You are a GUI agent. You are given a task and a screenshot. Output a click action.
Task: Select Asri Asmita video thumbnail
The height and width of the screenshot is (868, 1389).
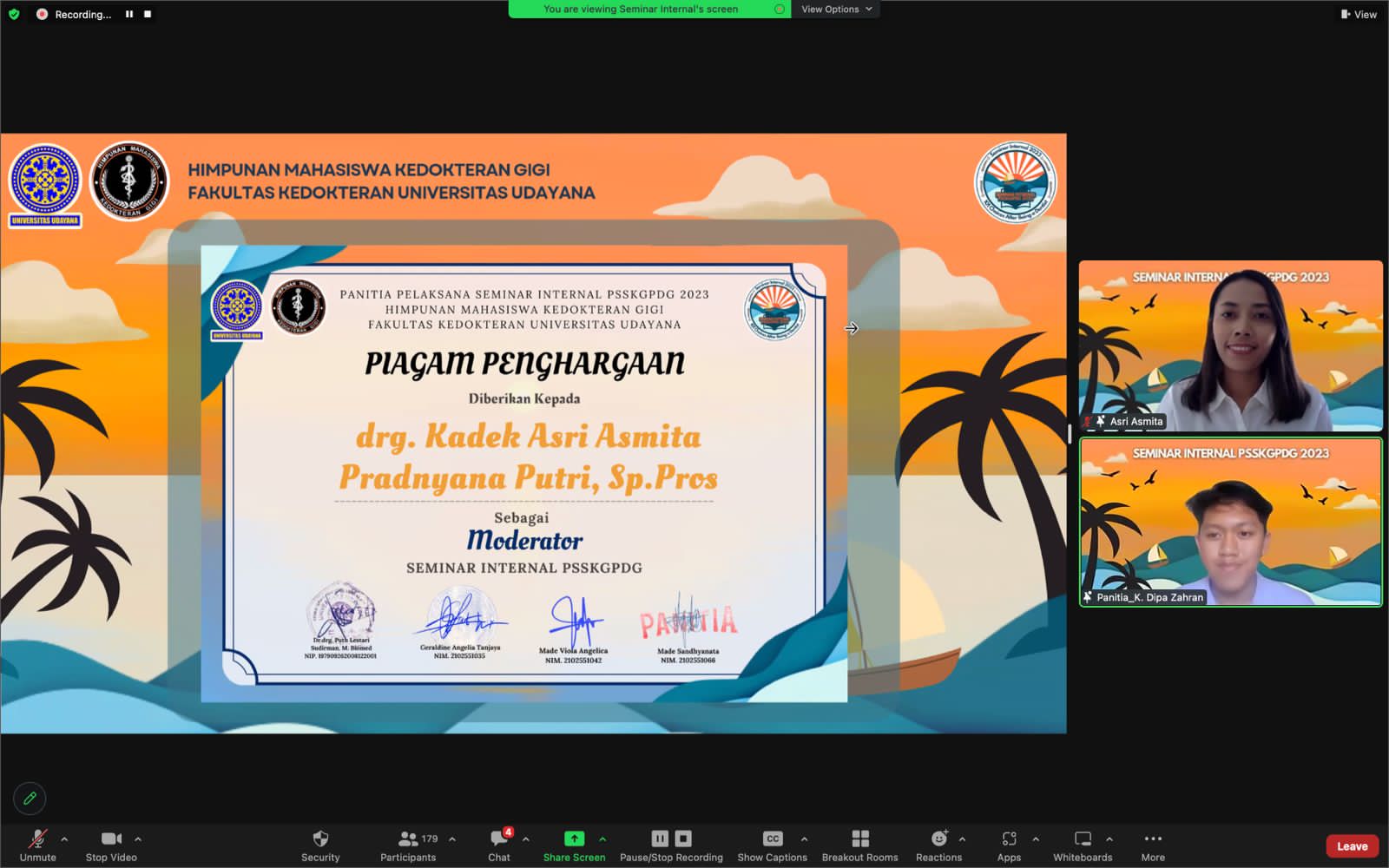pyautogui.click(x=1230, y=345)
